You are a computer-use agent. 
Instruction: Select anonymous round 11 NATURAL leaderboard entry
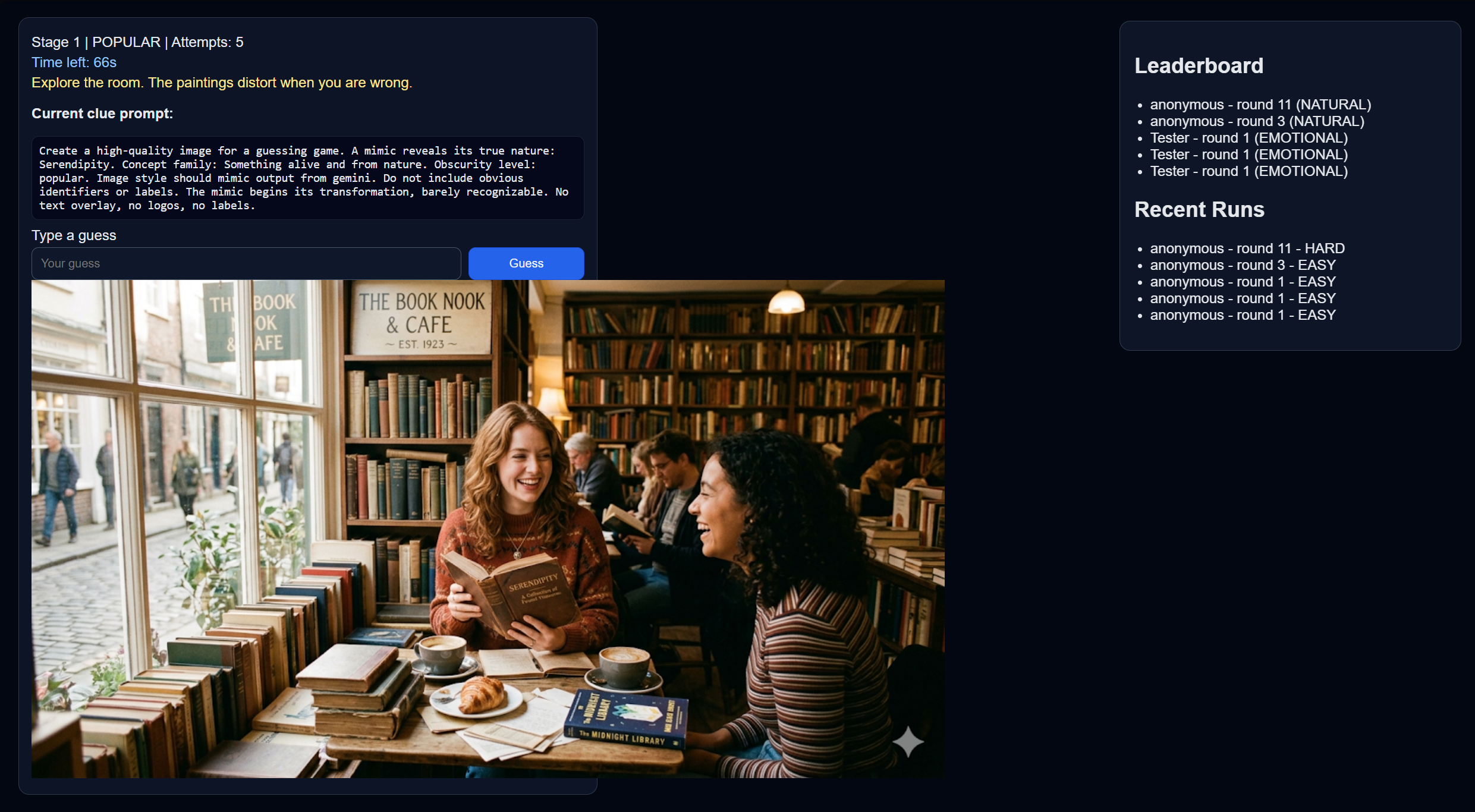1260,105
